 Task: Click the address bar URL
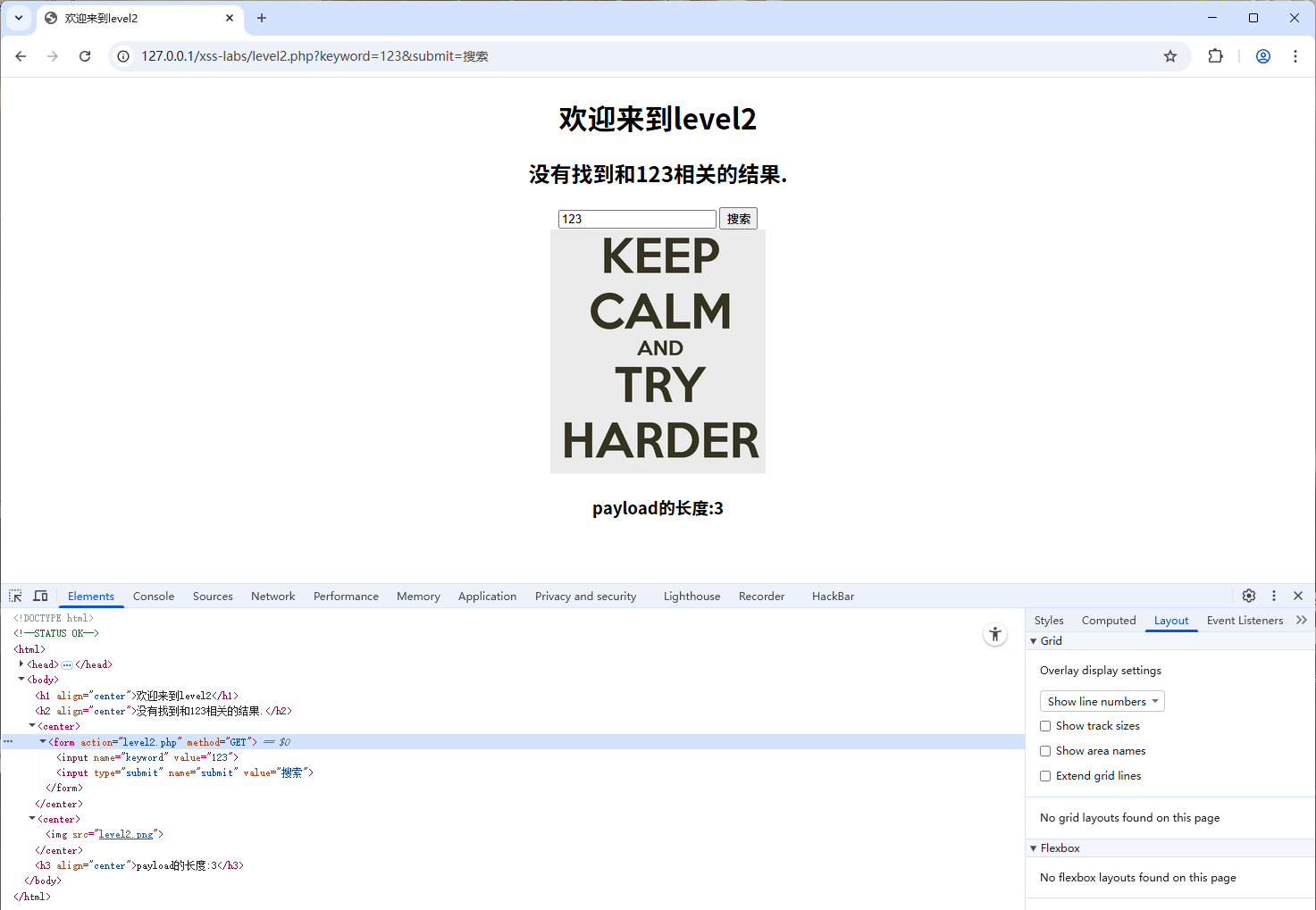coord(314,56)
